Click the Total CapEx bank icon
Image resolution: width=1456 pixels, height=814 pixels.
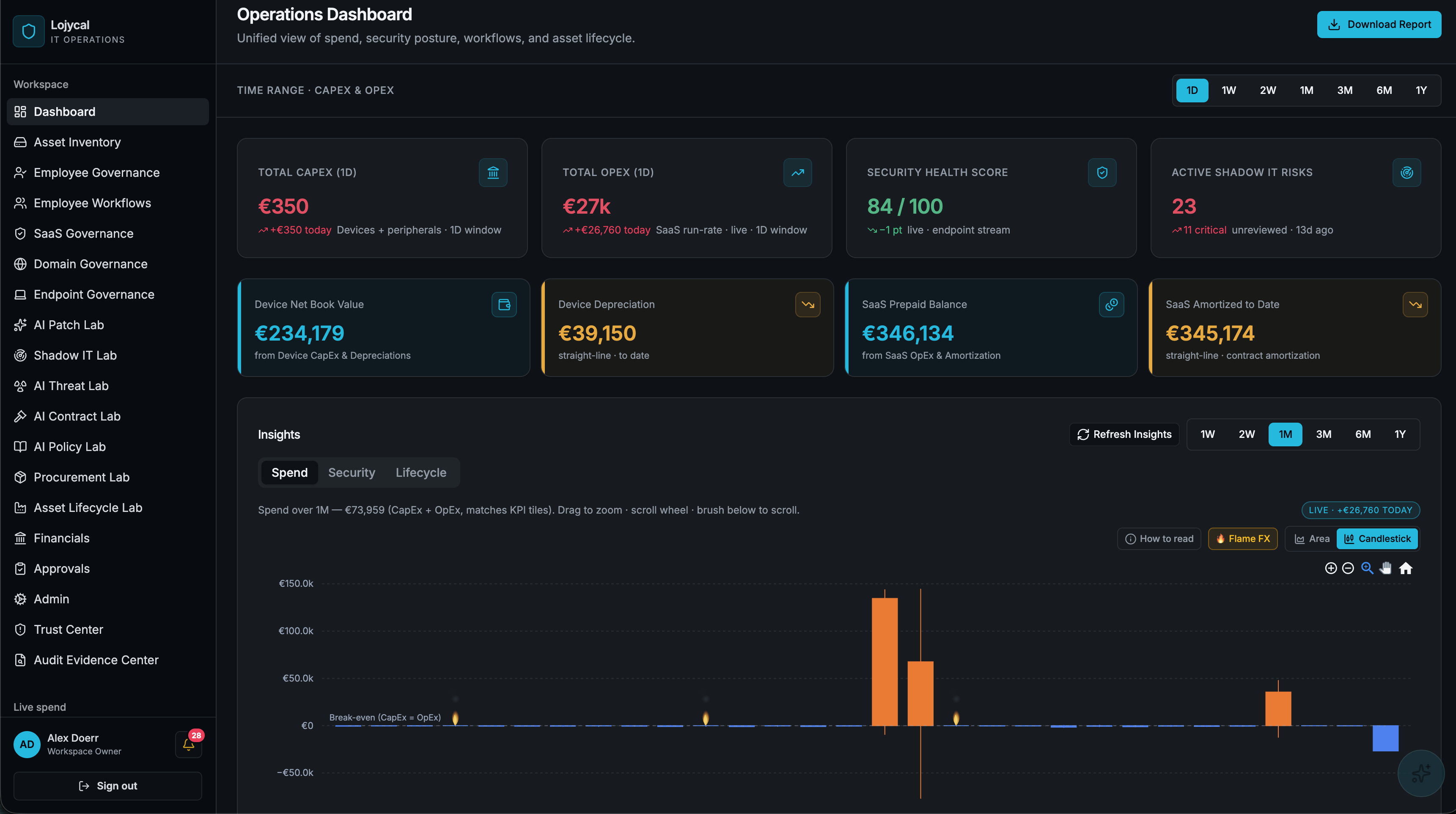pyautogui.click(x=493, y=173)
